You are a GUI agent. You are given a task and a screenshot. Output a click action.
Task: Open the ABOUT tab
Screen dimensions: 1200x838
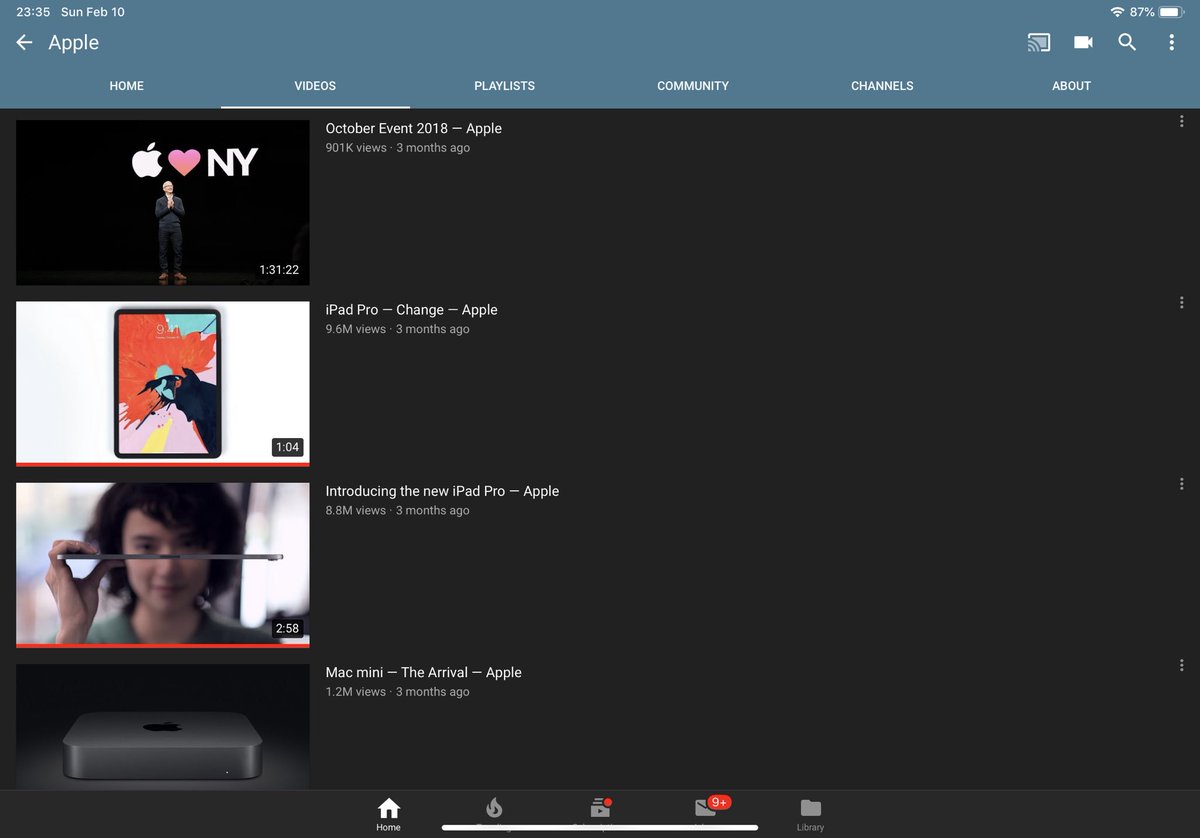coord(1071,86)
